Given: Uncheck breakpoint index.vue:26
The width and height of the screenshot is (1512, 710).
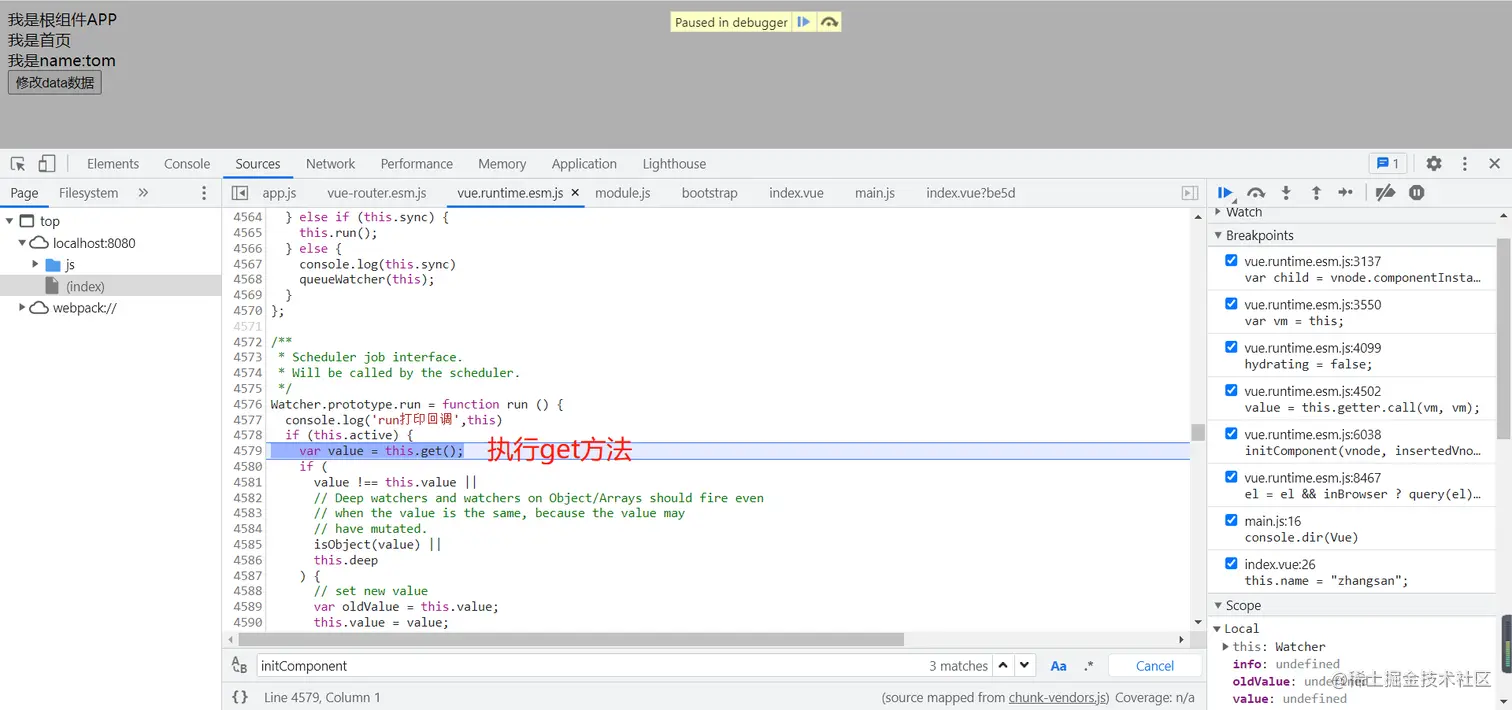Looking at the screenshot, I should pos(1231,563).
